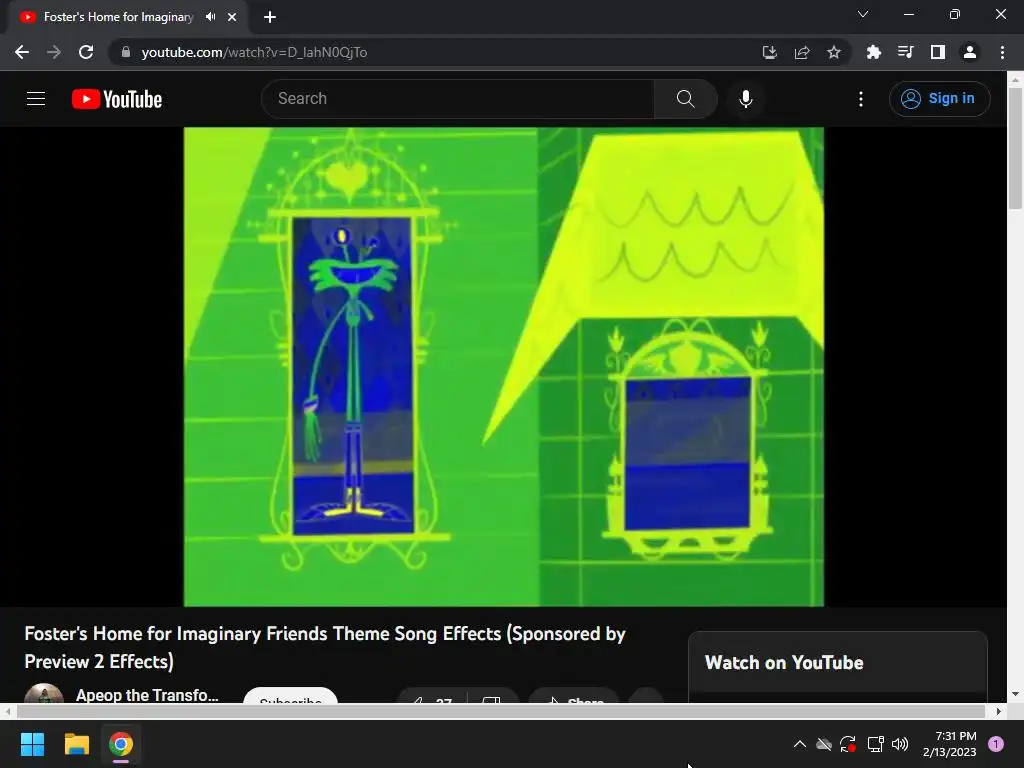Open Chrome three-dot menu
Screen dimensions: 1024x768
[1002, 52]
